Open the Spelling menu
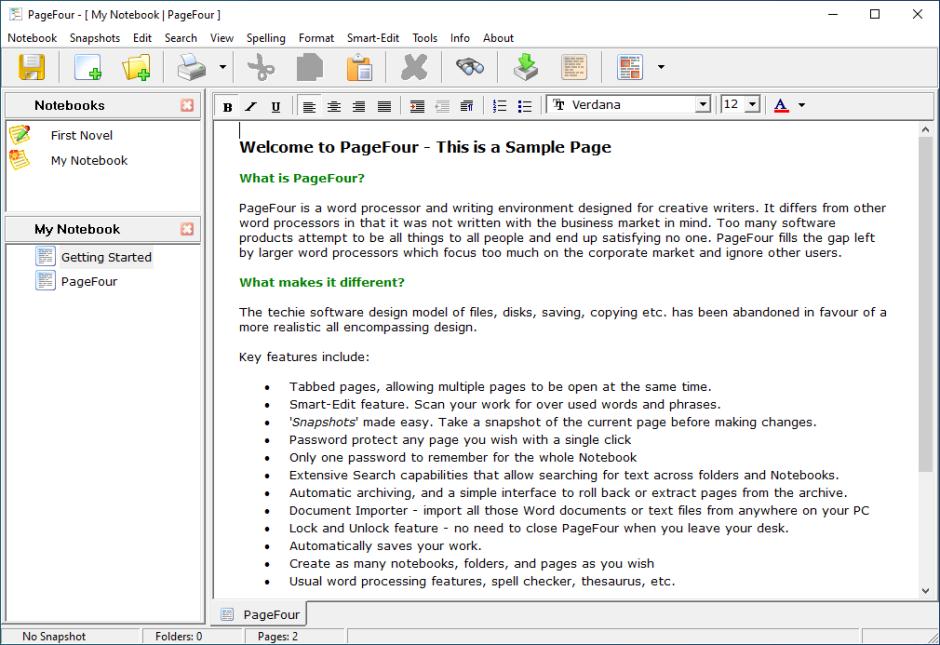This screenshot has width=940, height=645. [266, 38]
